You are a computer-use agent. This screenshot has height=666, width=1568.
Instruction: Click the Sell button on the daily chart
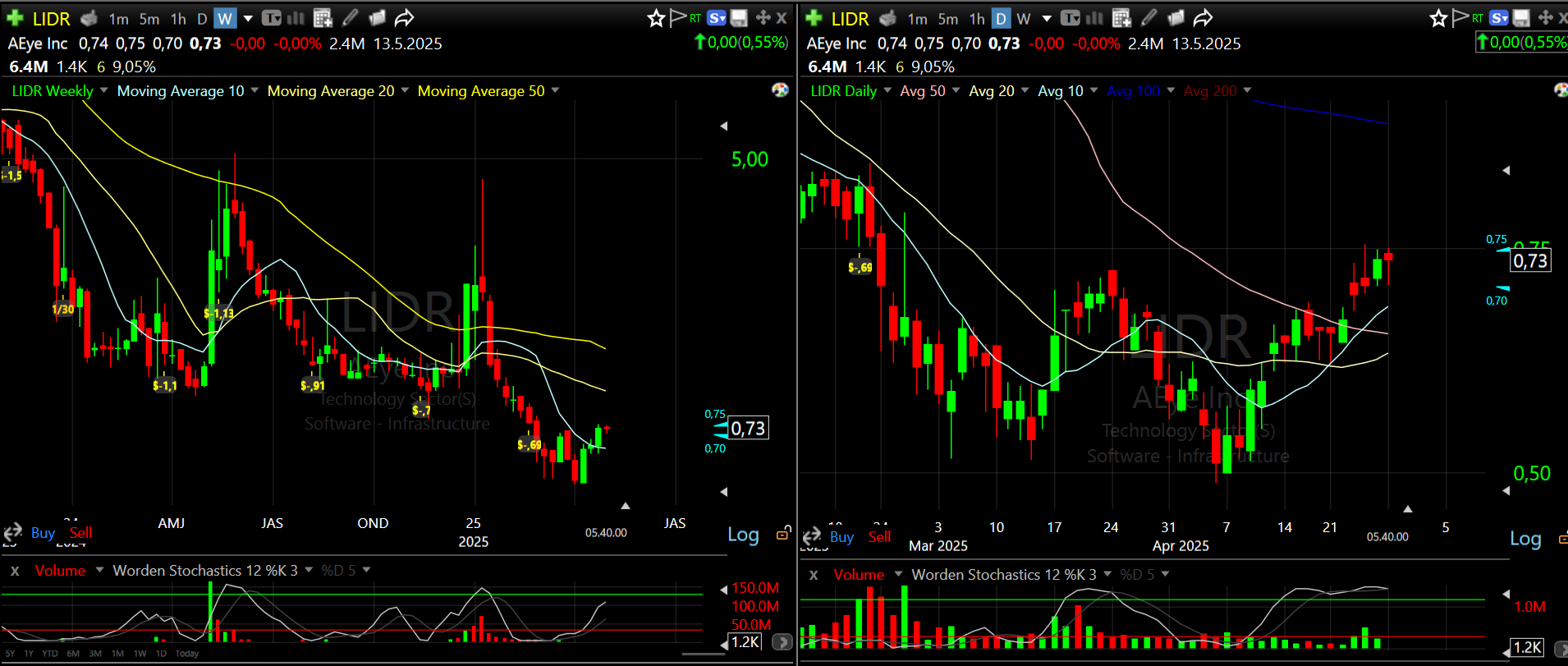[879, 537]
